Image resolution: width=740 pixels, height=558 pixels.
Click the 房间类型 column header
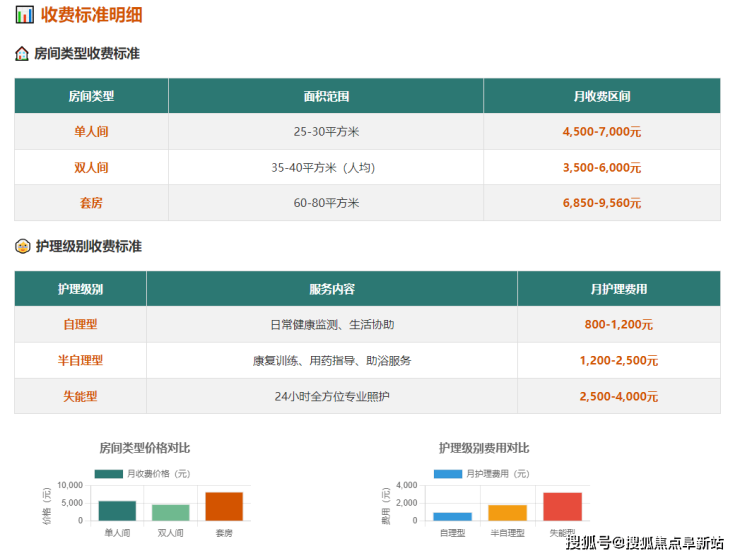pos(91,96)
